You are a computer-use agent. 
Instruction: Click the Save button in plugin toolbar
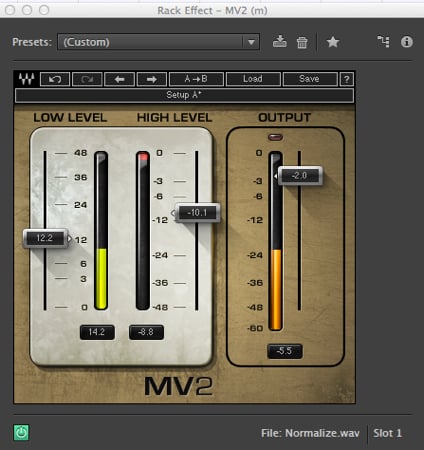click(x=310, y=79)
